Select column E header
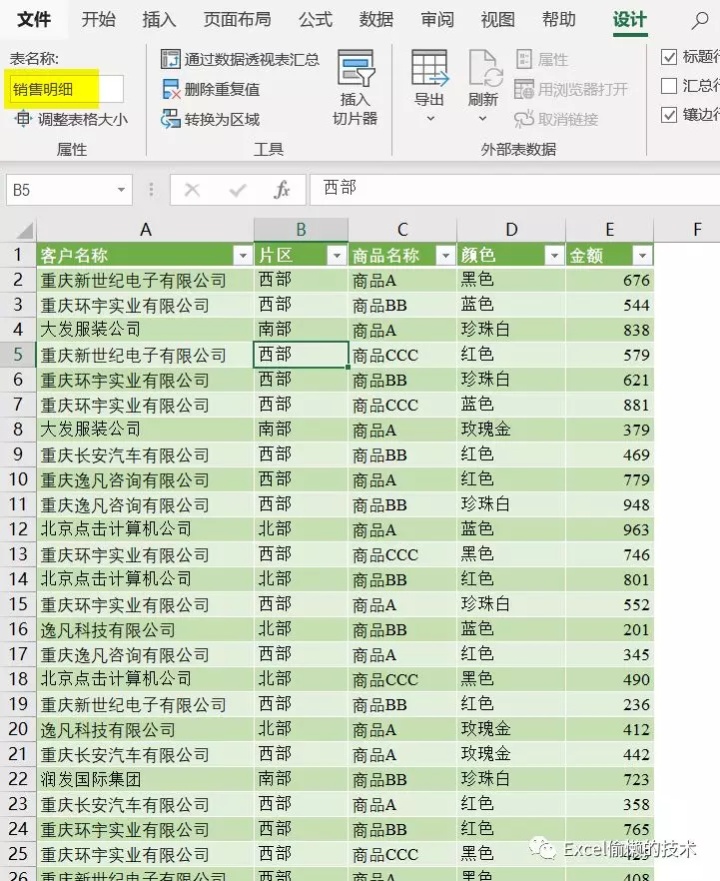 [x=610, y=230]
